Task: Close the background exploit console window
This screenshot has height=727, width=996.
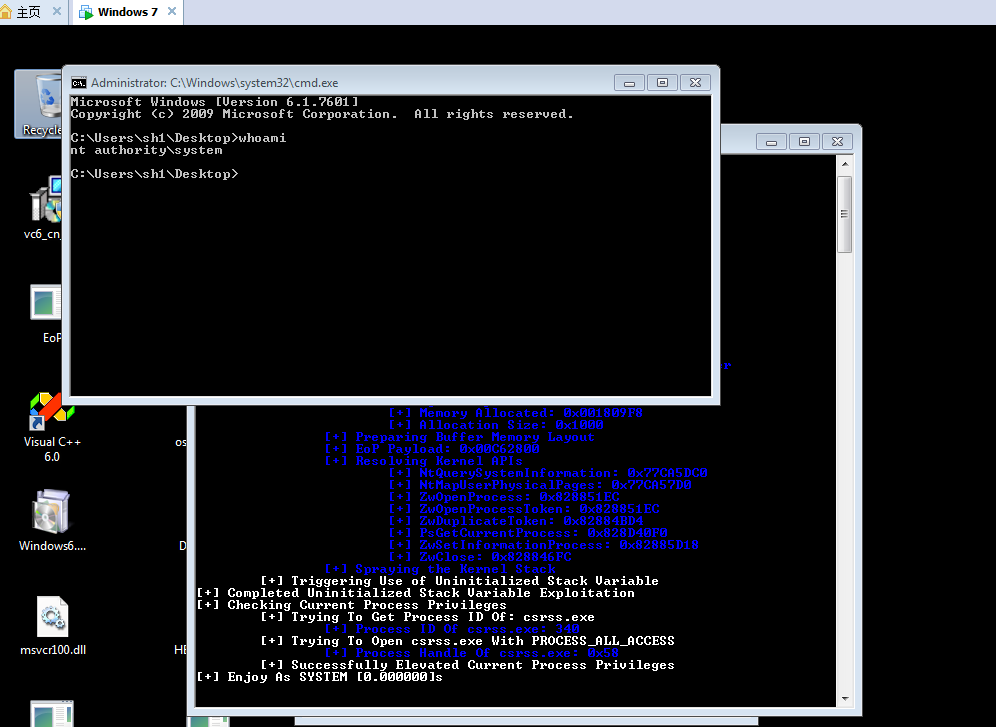Action: pos(838,142)
